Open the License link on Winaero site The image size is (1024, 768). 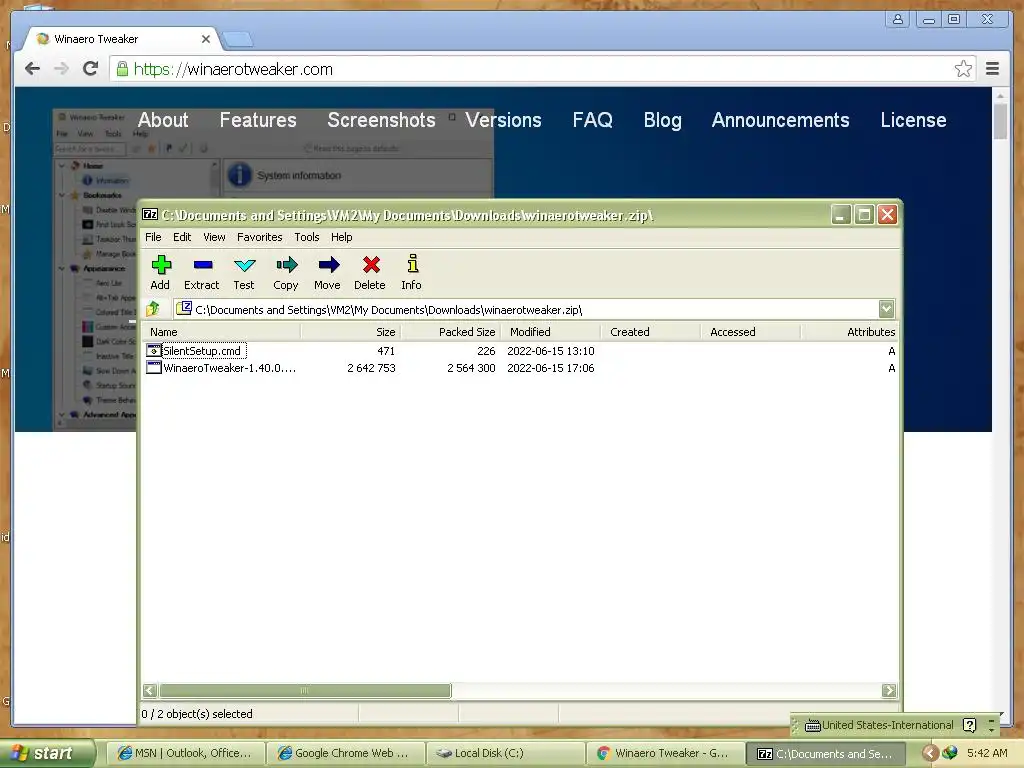point(913,120)
